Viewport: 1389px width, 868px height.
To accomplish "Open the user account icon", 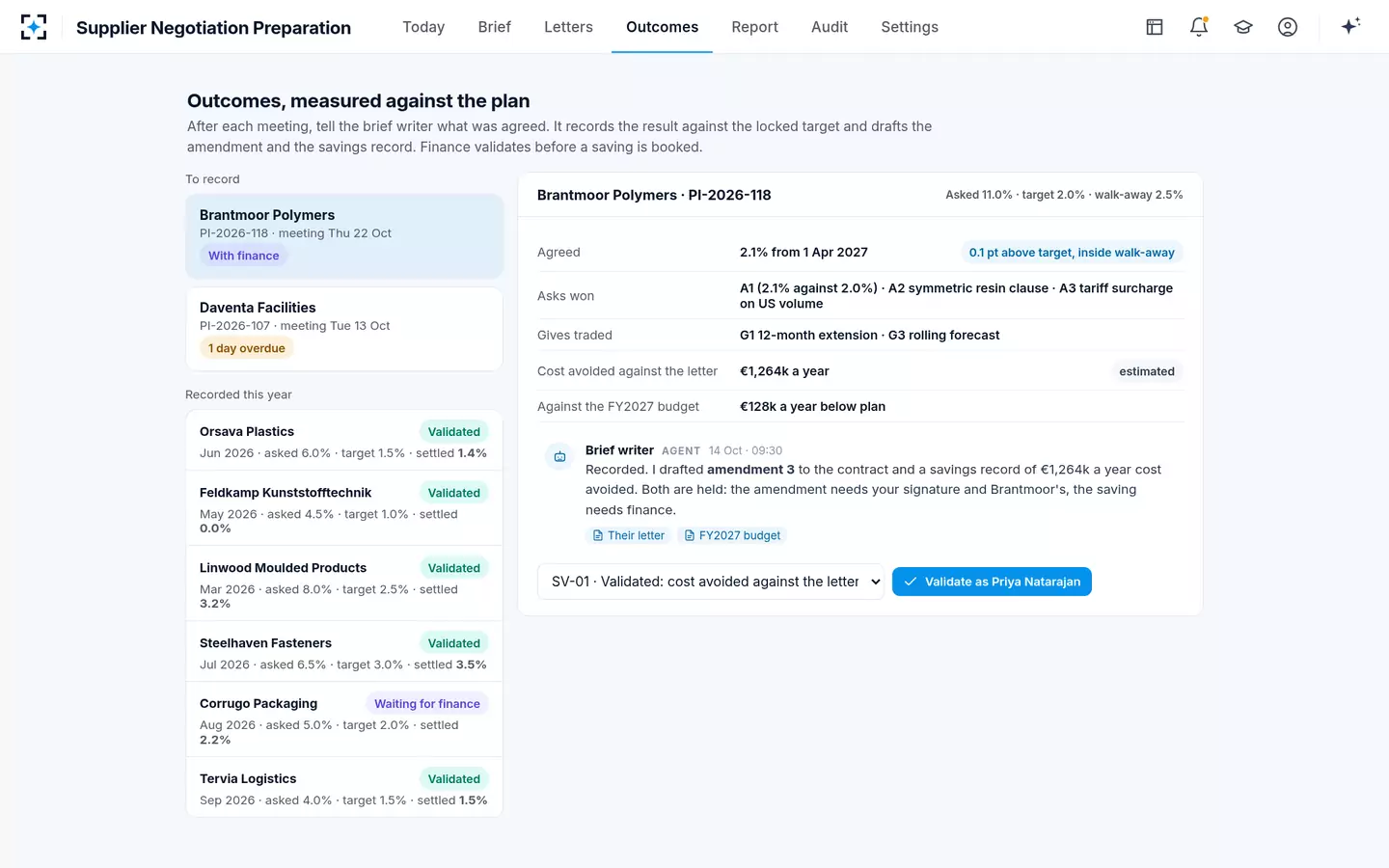I will click(x=1288, y=27).
